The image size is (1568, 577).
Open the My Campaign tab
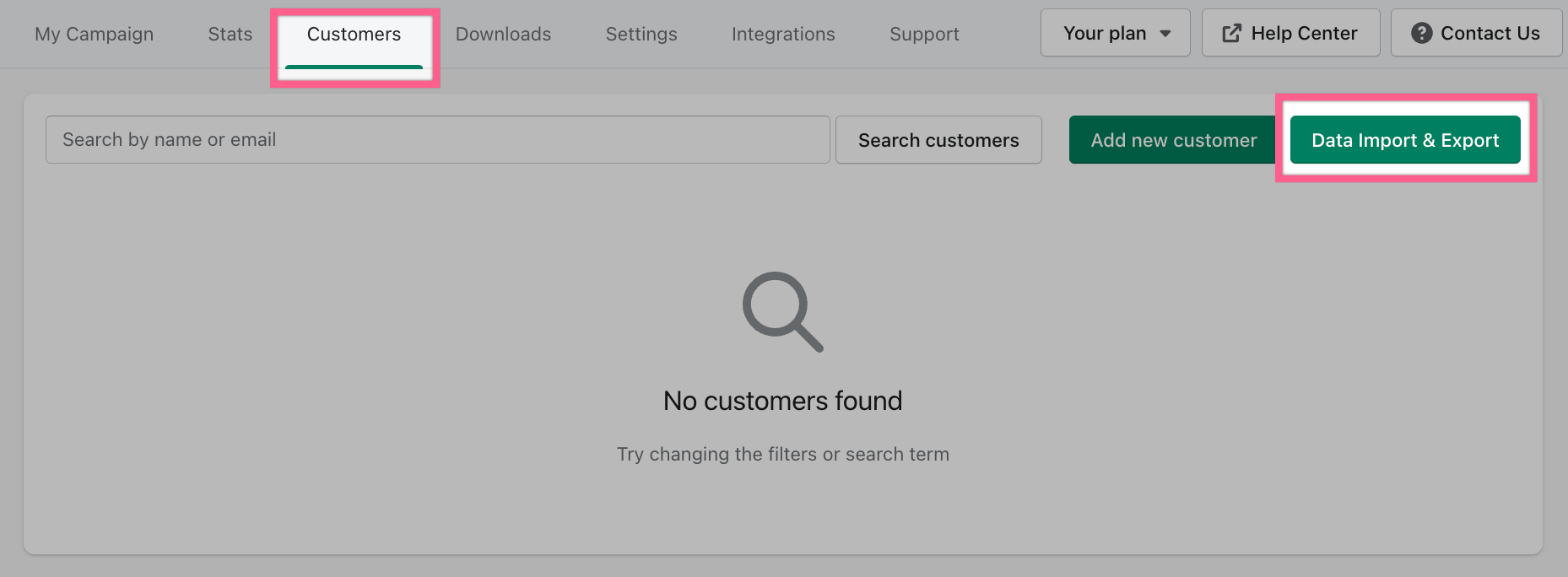[x=95, y=35]
